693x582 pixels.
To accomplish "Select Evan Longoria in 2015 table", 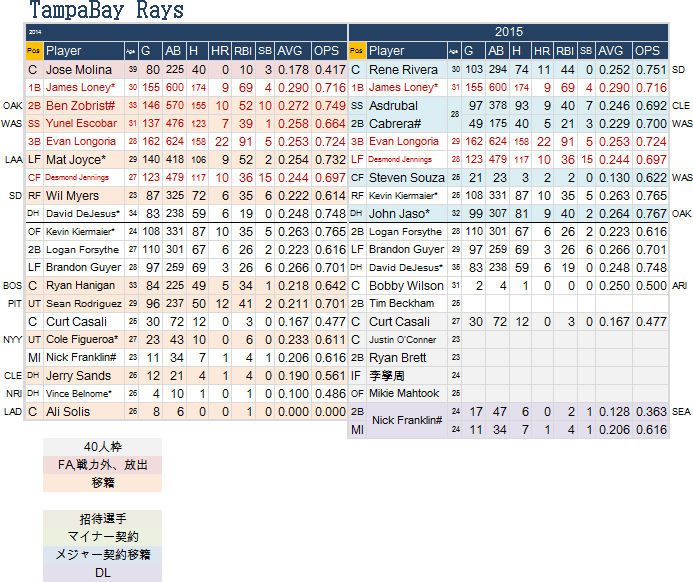I will 407,141.
